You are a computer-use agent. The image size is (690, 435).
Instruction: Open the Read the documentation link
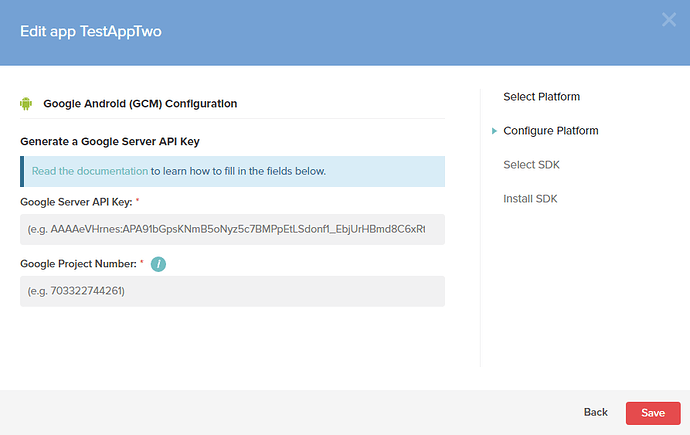pyautogui.click(x=90, y=171)
